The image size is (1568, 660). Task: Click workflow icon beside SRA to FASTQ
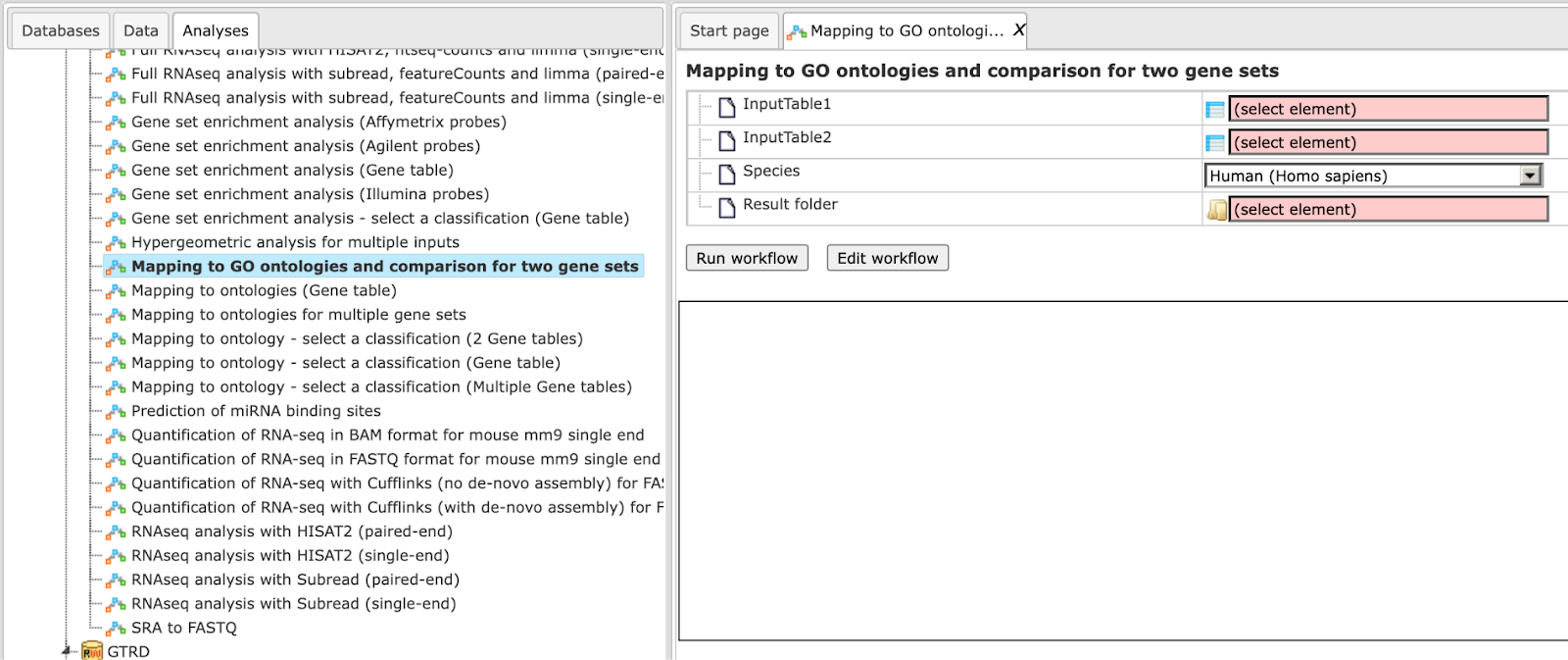[116, 629]
